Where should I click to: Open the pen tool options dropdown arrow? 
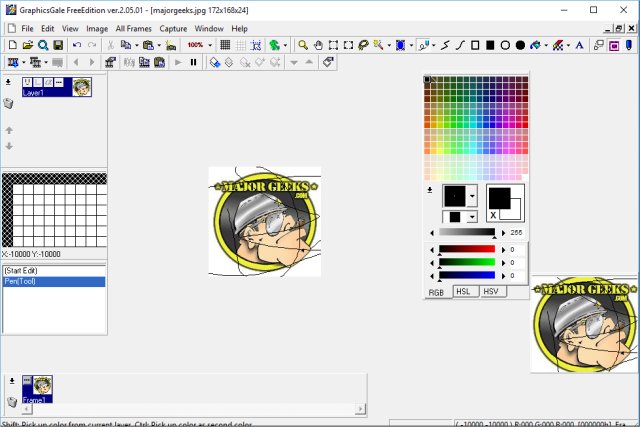click(x=432, y=45)
